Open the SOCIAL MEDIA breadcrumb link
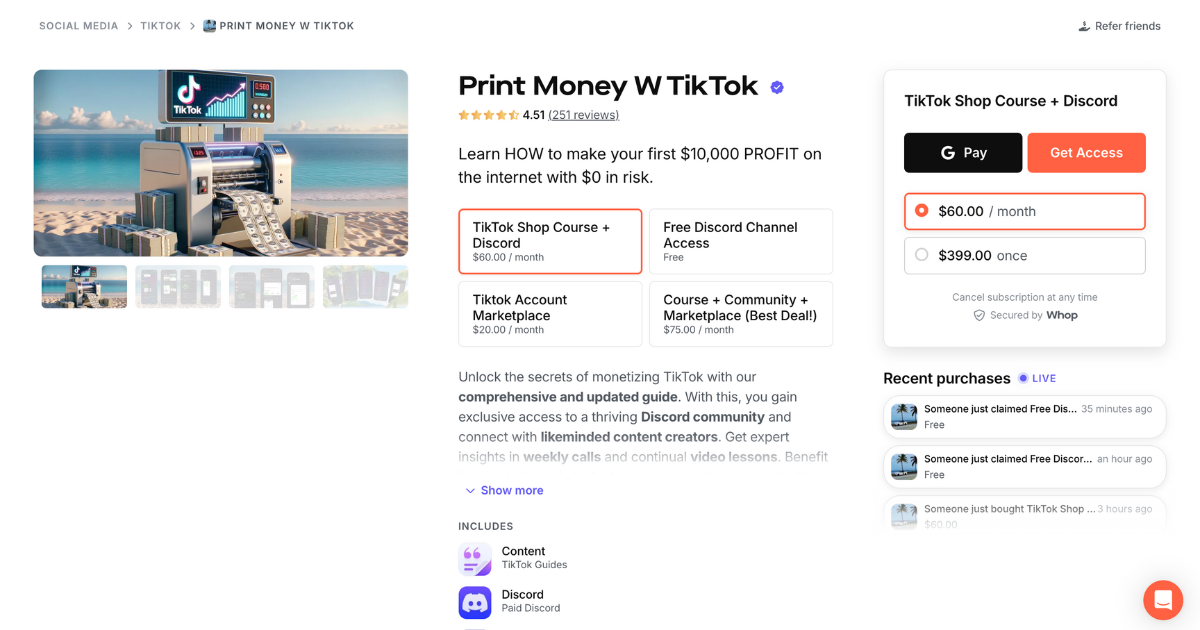This screenshot has width=1200, height=630. click(78, 25)
